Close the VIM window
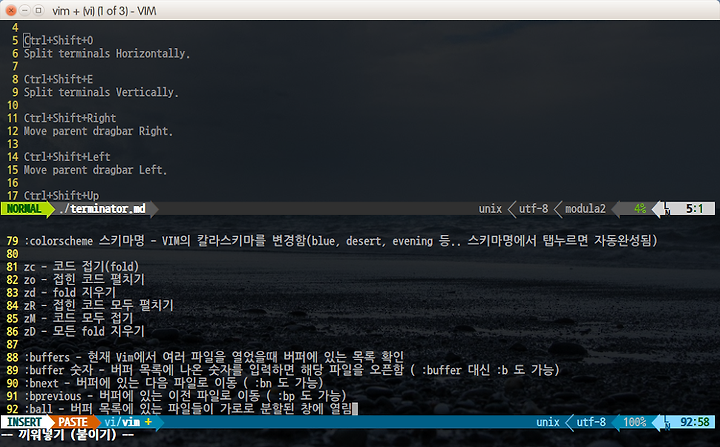 pos(11,10)
